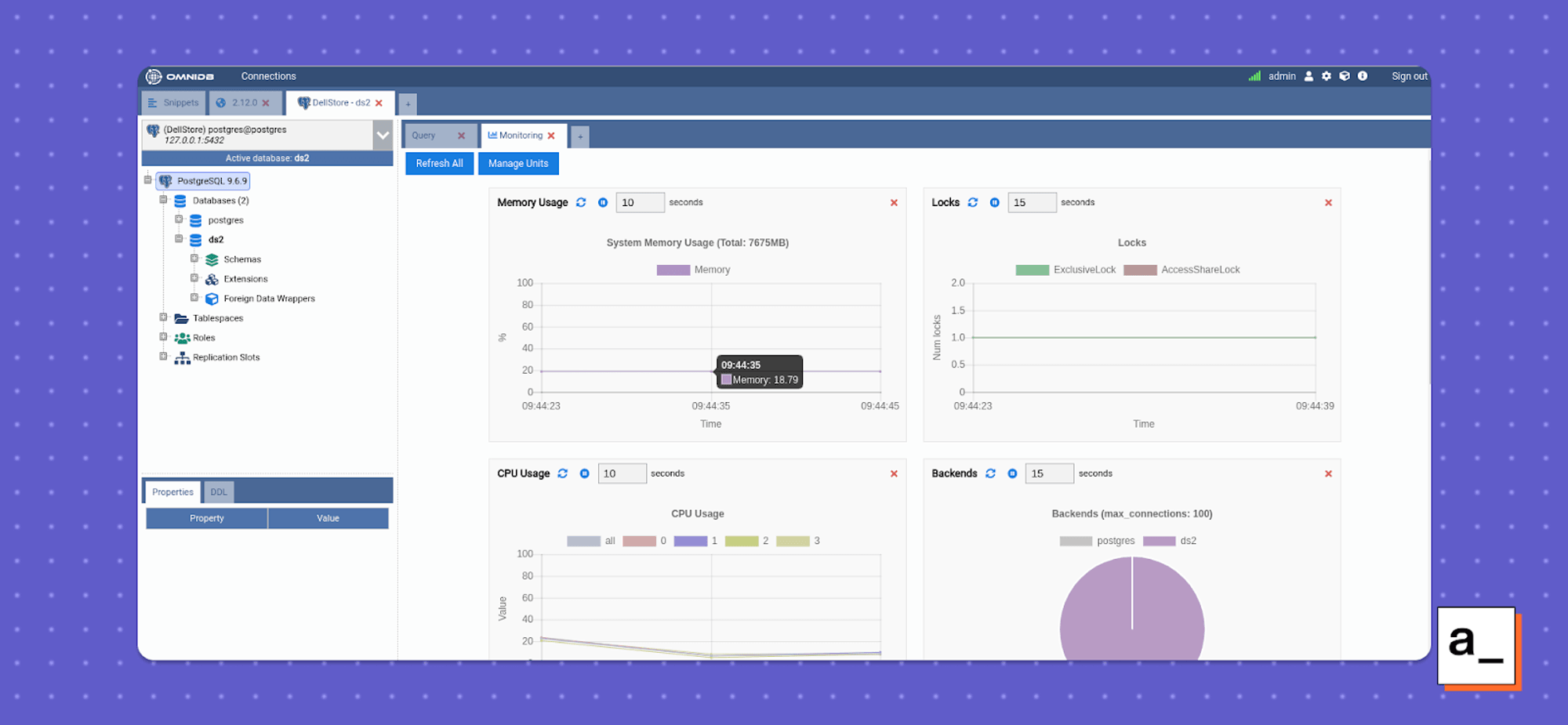Pause the Backends monitoring widget
The height and width of the screenshot is (725, 1568).
1012,473
